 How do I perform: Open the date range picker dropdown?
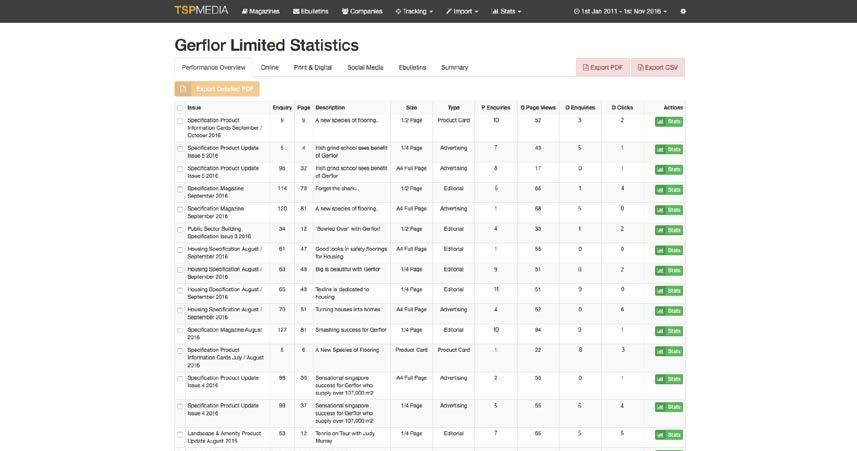620,11
